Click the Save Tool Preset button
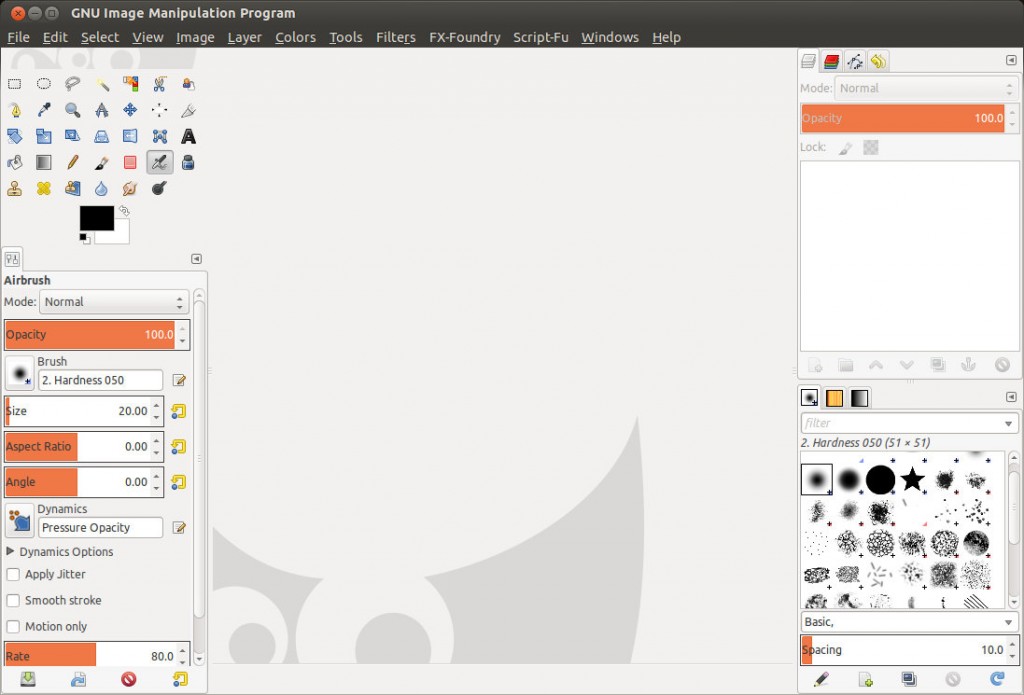 tap(27, 679)
